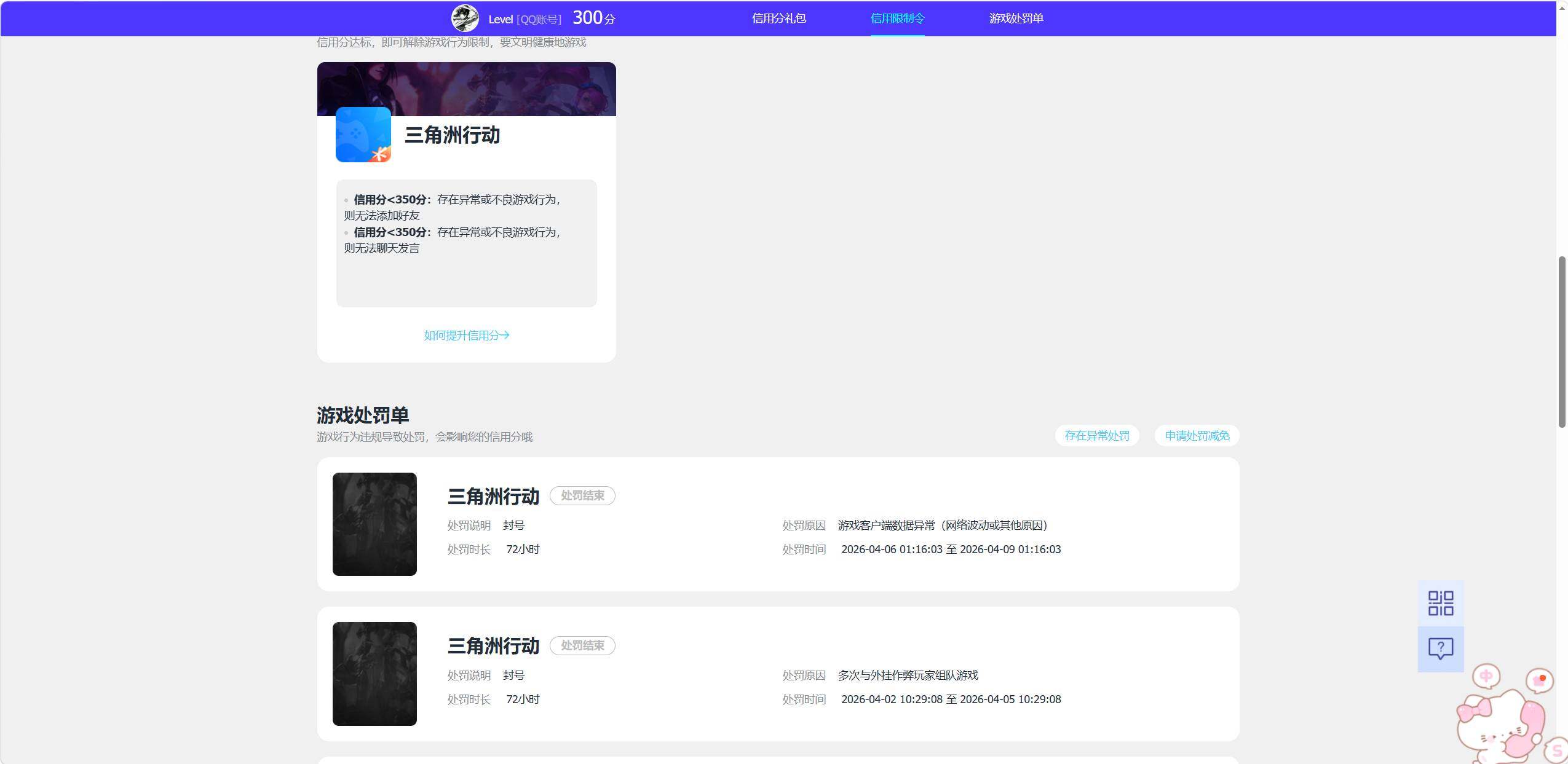Open thumbnail of the 2026-04-06 penalty card
The image size is (1568, 764).
374,524
